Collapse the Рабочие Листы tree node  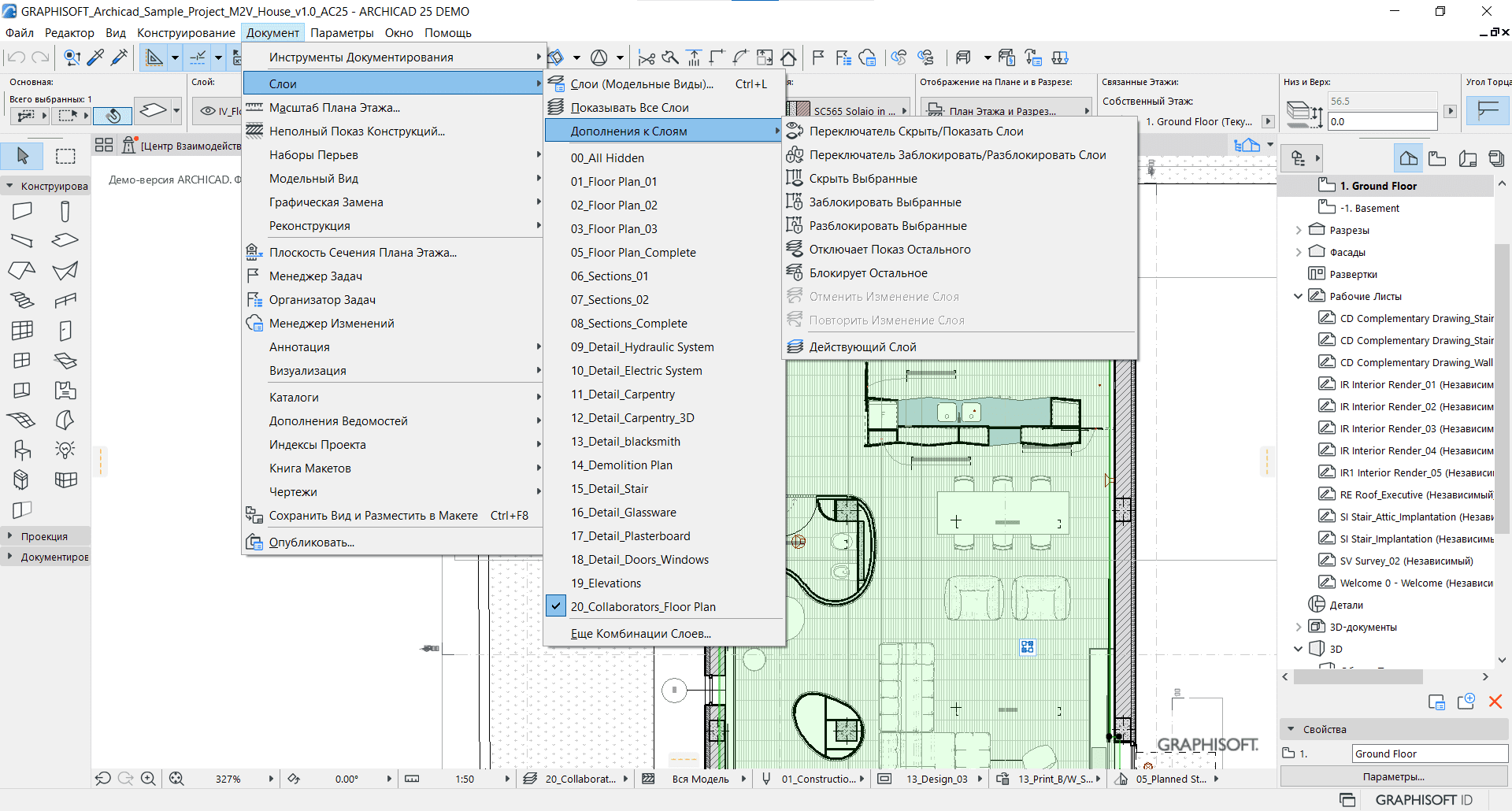[1299, 297]
